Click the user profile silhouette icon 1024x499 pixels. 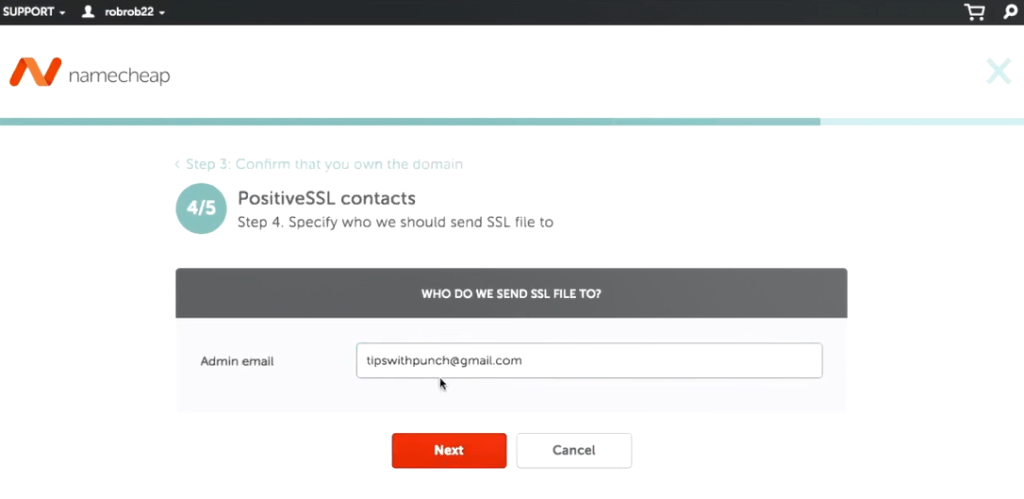(x=88, y=12)
